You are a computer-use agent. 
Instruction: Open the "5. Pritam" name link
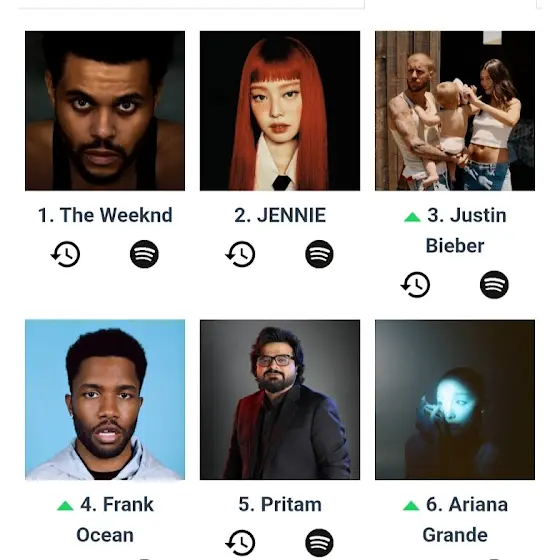[x=280, y=504]
